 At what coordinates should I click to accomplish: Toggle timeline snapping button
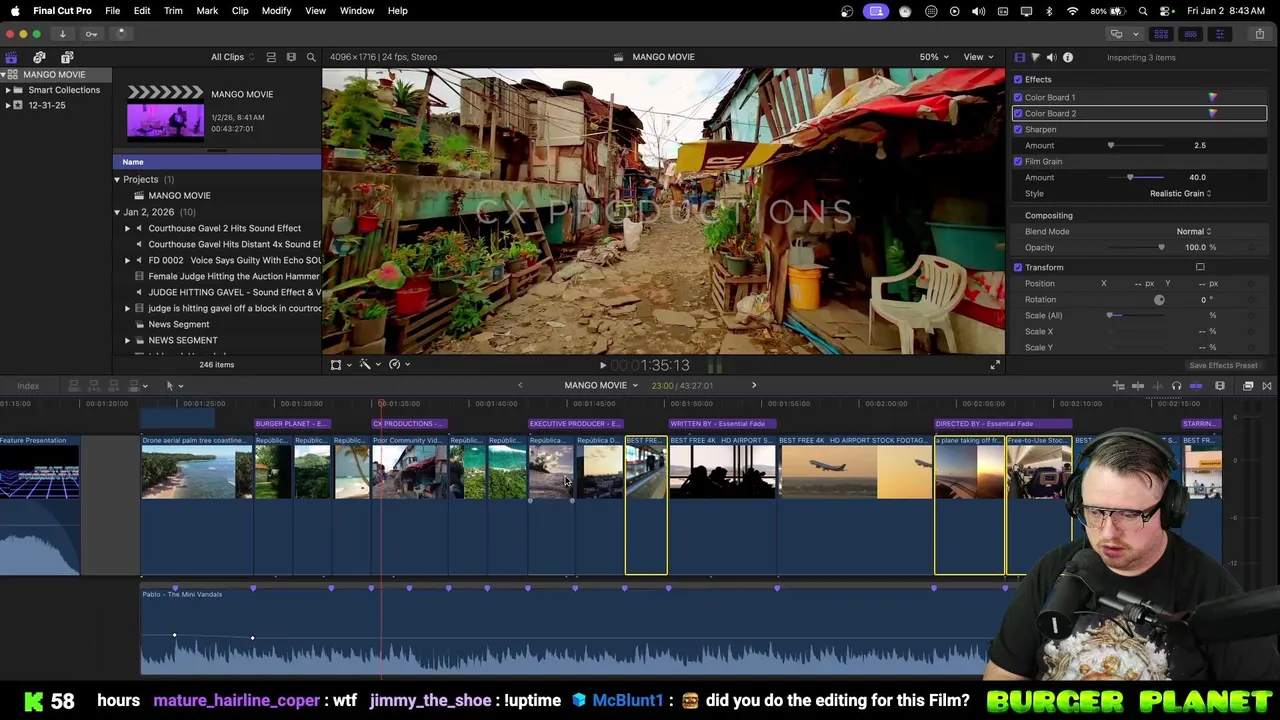pyautogui.click(x=1195, y=386)
